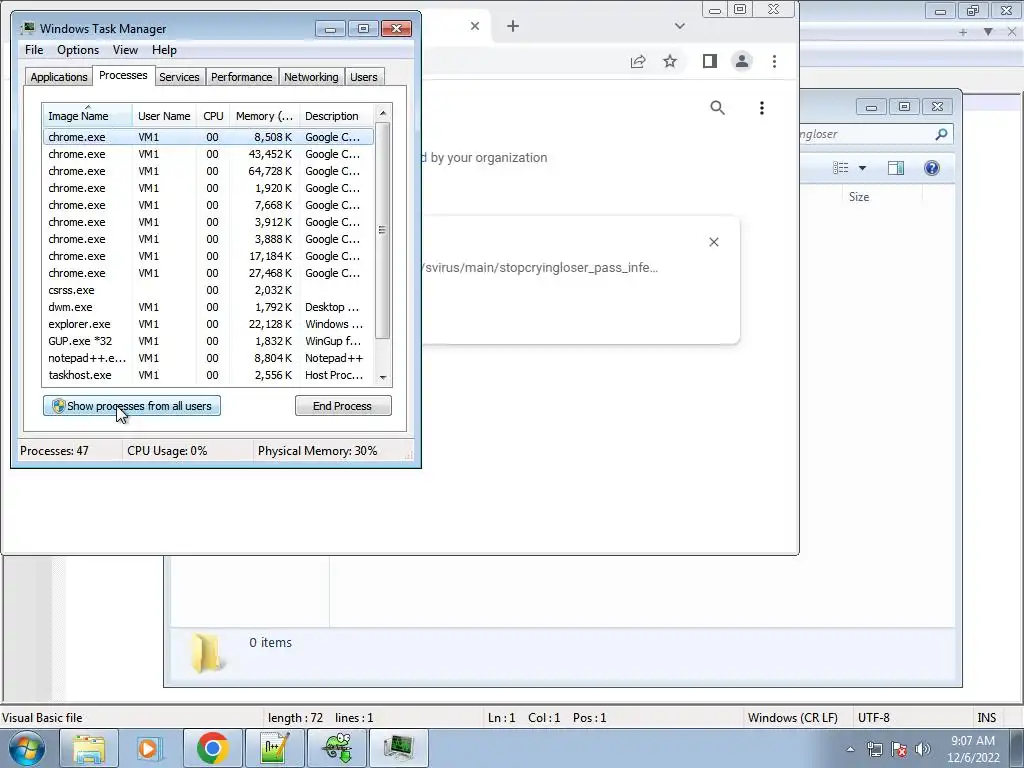Image resolution: width=1024 pixels, height=768 pixels.
Task: Open the green lizard taskbar application
Action: click(336, 748)
